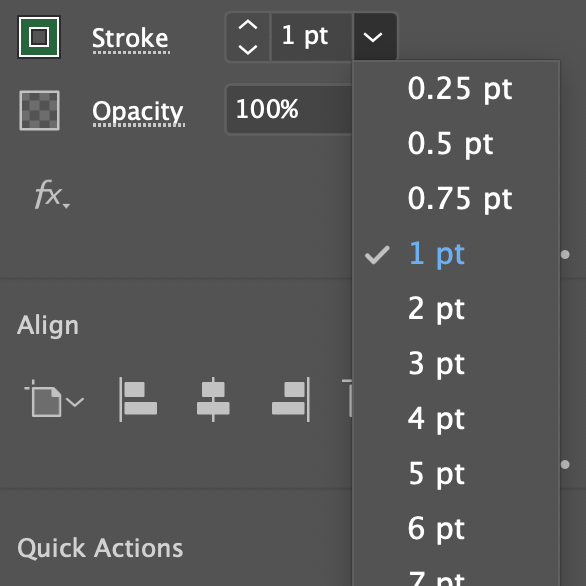Open the Align To artboard dropdown
The image size is (586, 586).
(55, 398)
